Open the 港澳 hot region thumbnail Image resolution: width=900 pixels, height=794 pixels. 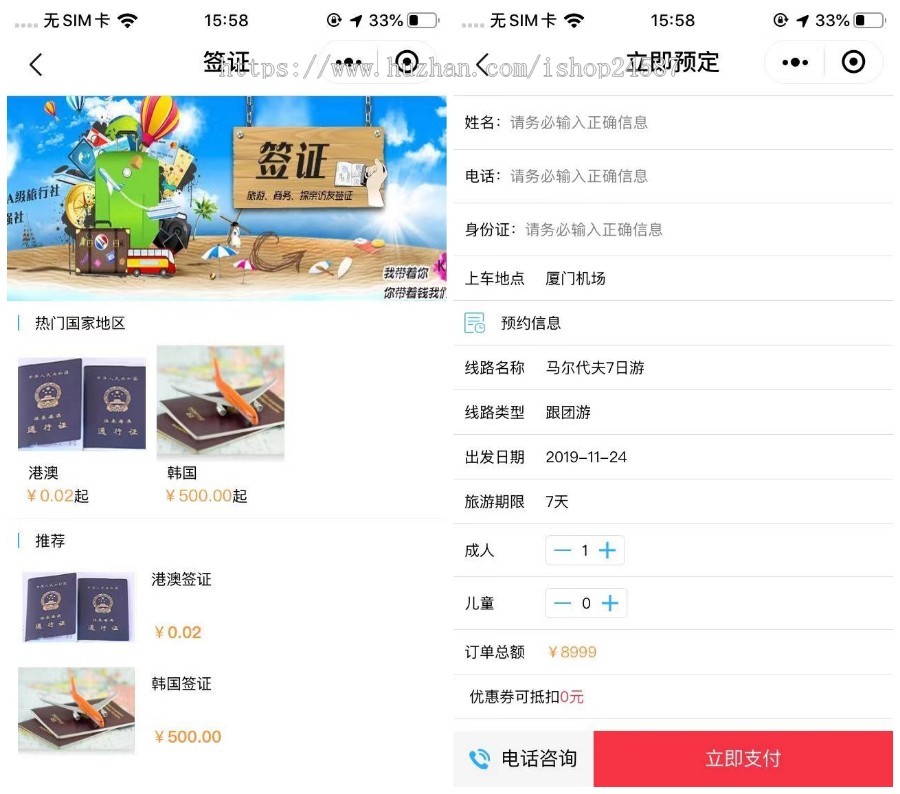(82, 404)
